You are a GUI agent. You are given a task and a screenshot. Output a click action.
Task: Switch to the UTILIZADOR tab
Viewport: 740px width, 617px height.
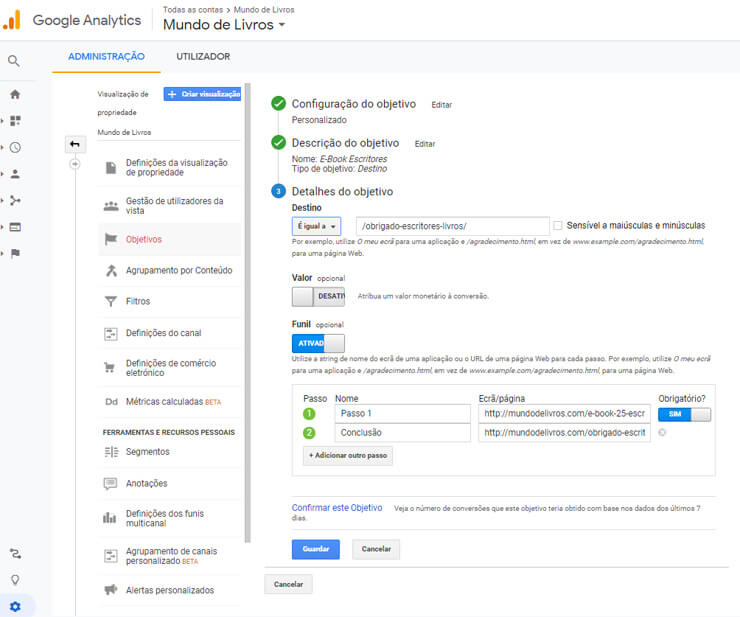coord(203,57)
